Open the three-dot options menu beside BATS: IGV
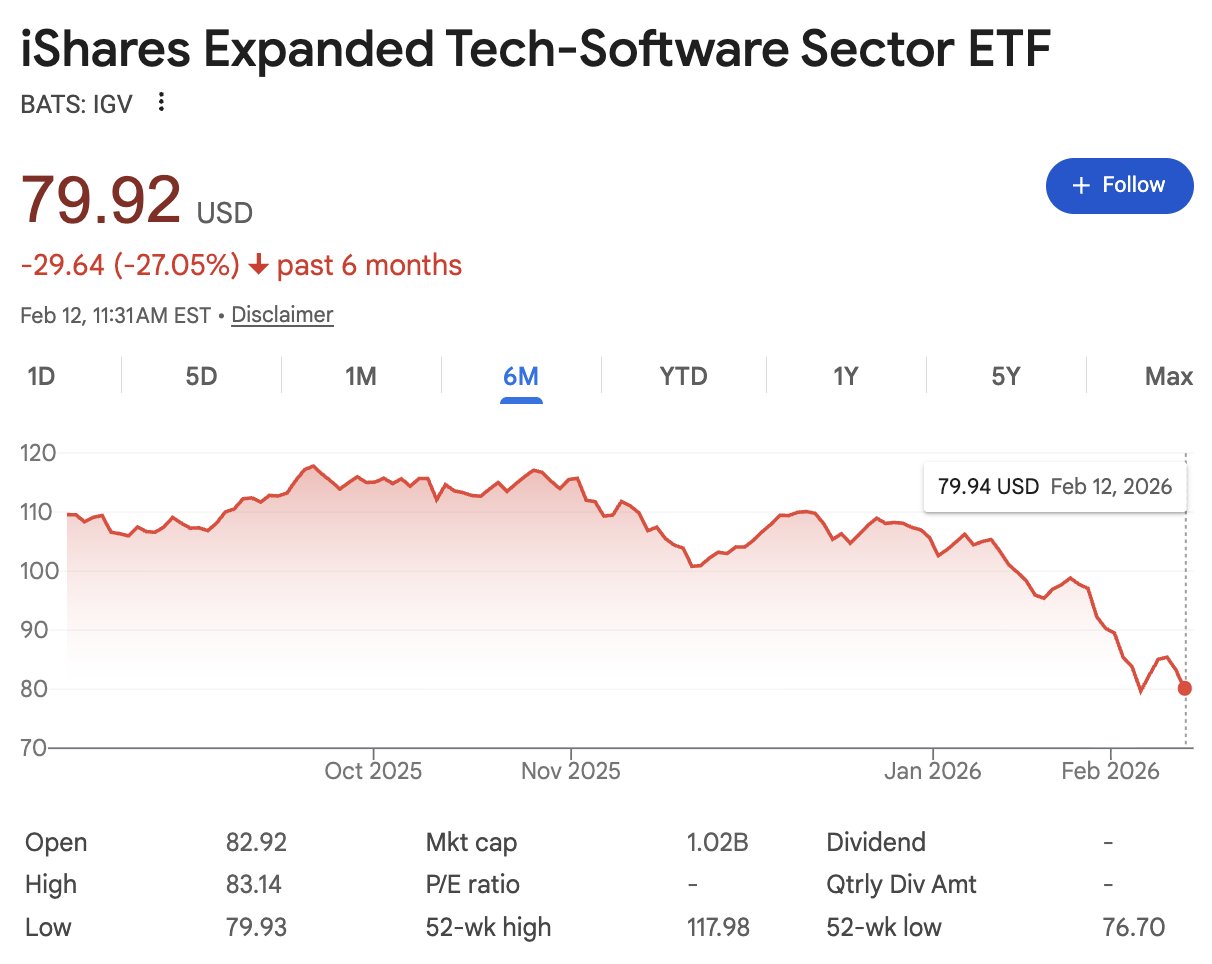This screenshot has width=1212, height=964. pyautogui.click(x=160, y=102)
